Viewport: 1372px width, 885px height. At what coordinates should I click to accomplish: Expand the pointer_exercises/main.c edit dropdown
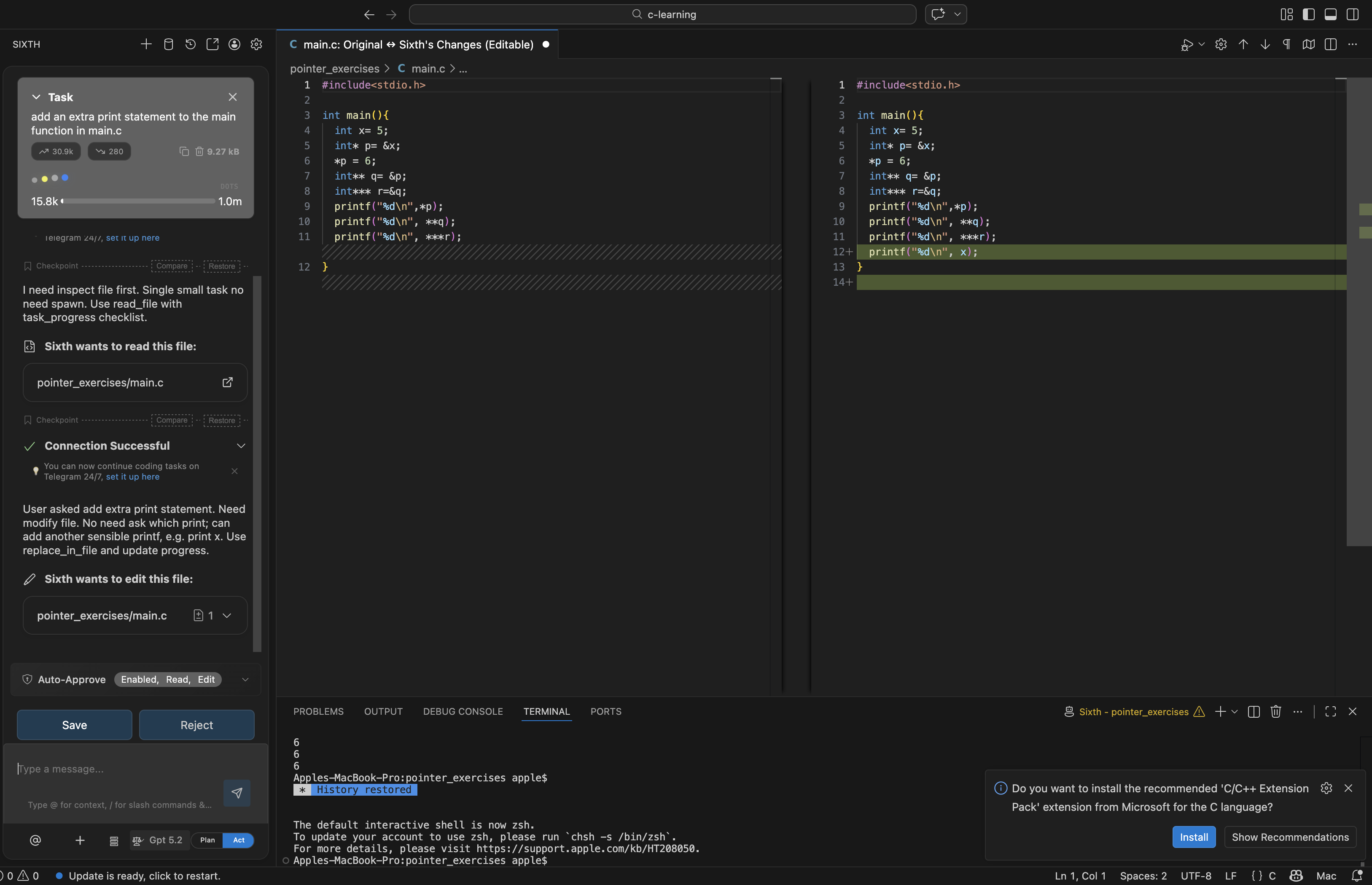227,615
